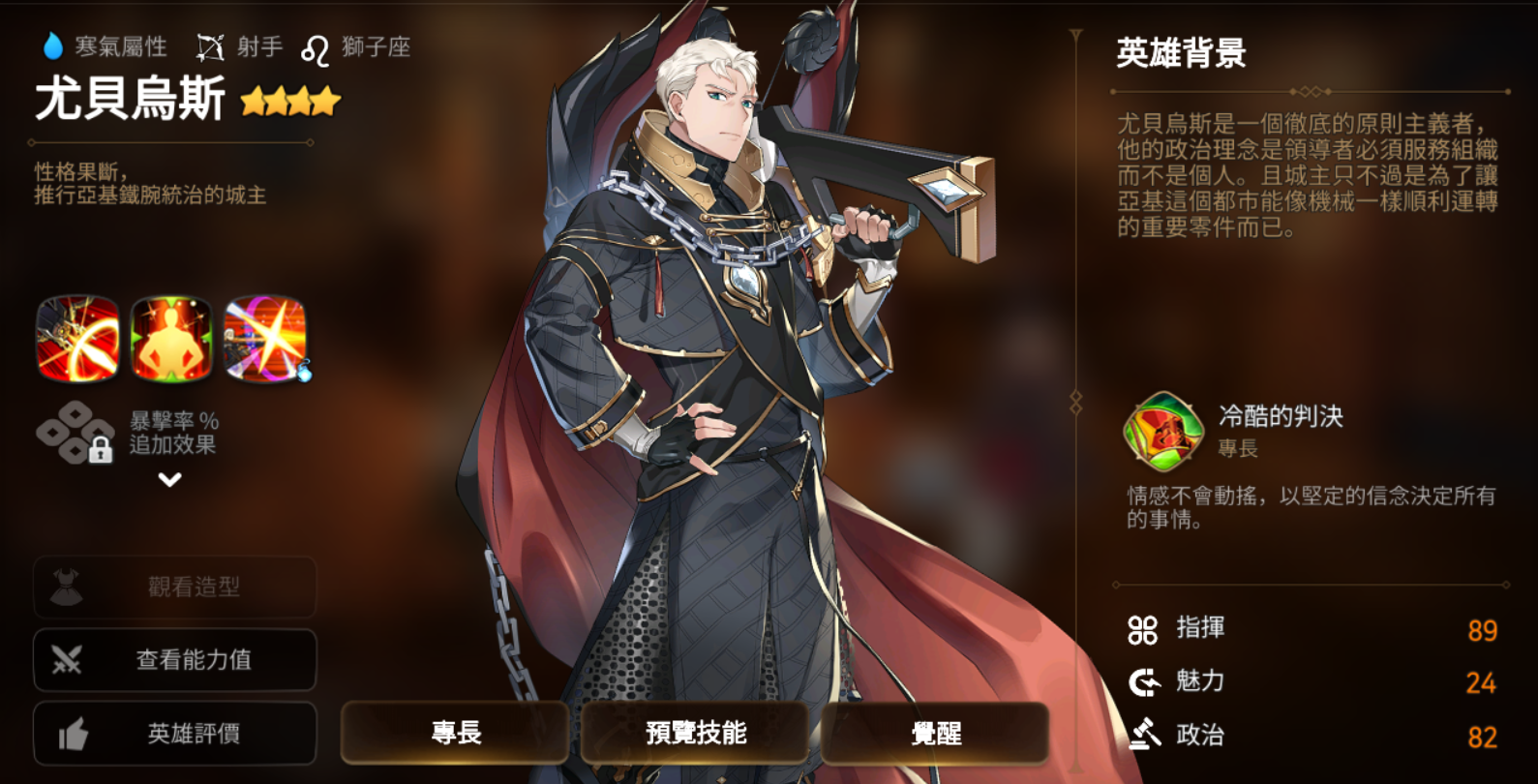Switch to the 預覽技能 tab

pos(695,733)
